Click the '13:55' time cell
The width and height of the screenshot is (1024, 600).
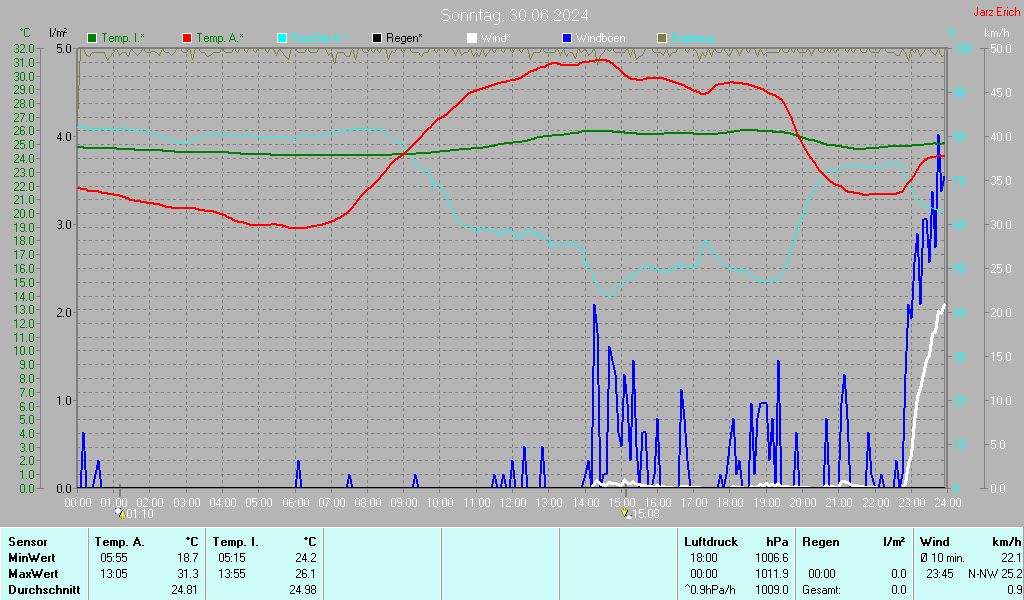coord(232,574)
